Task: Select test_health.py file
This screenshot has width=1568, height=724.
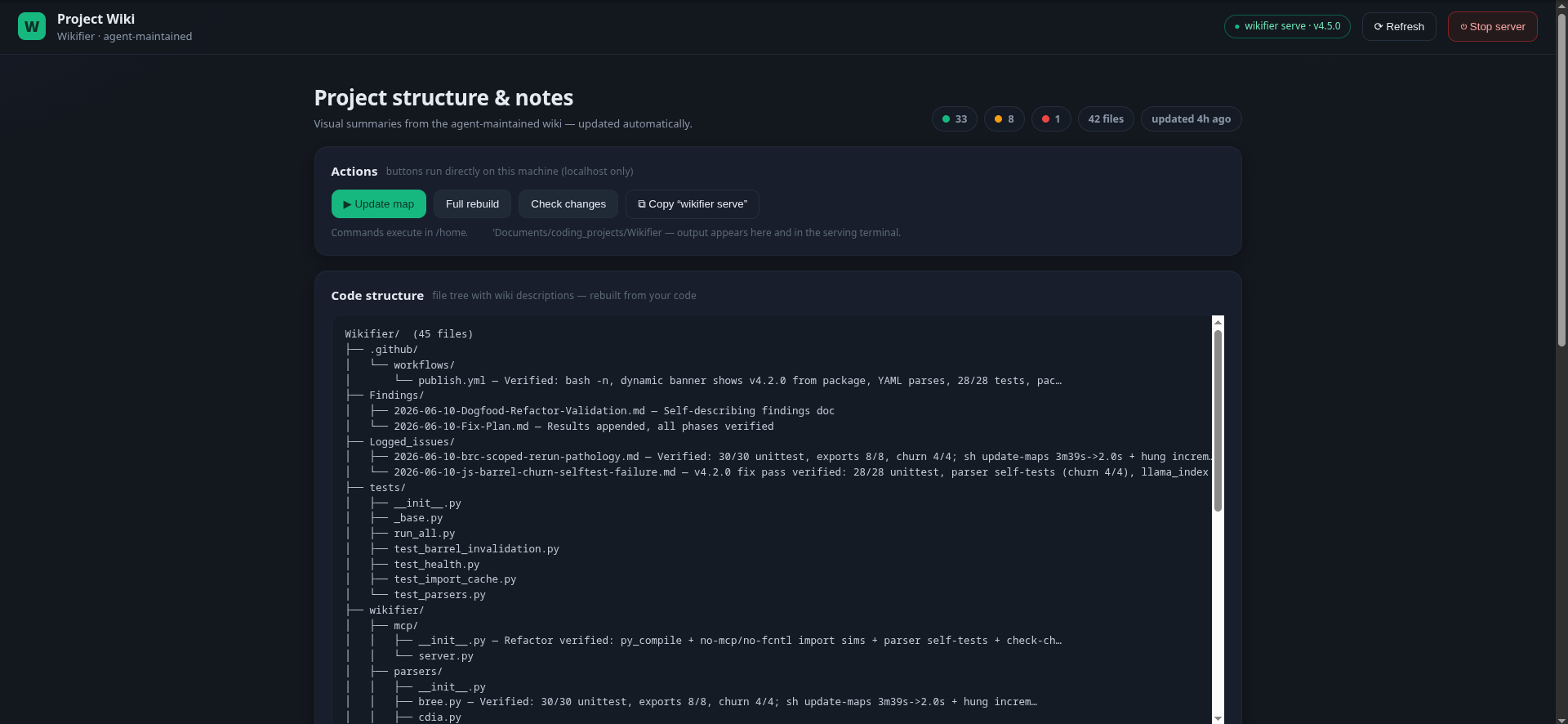Action: pyautogui.click(x=436, y=565)
